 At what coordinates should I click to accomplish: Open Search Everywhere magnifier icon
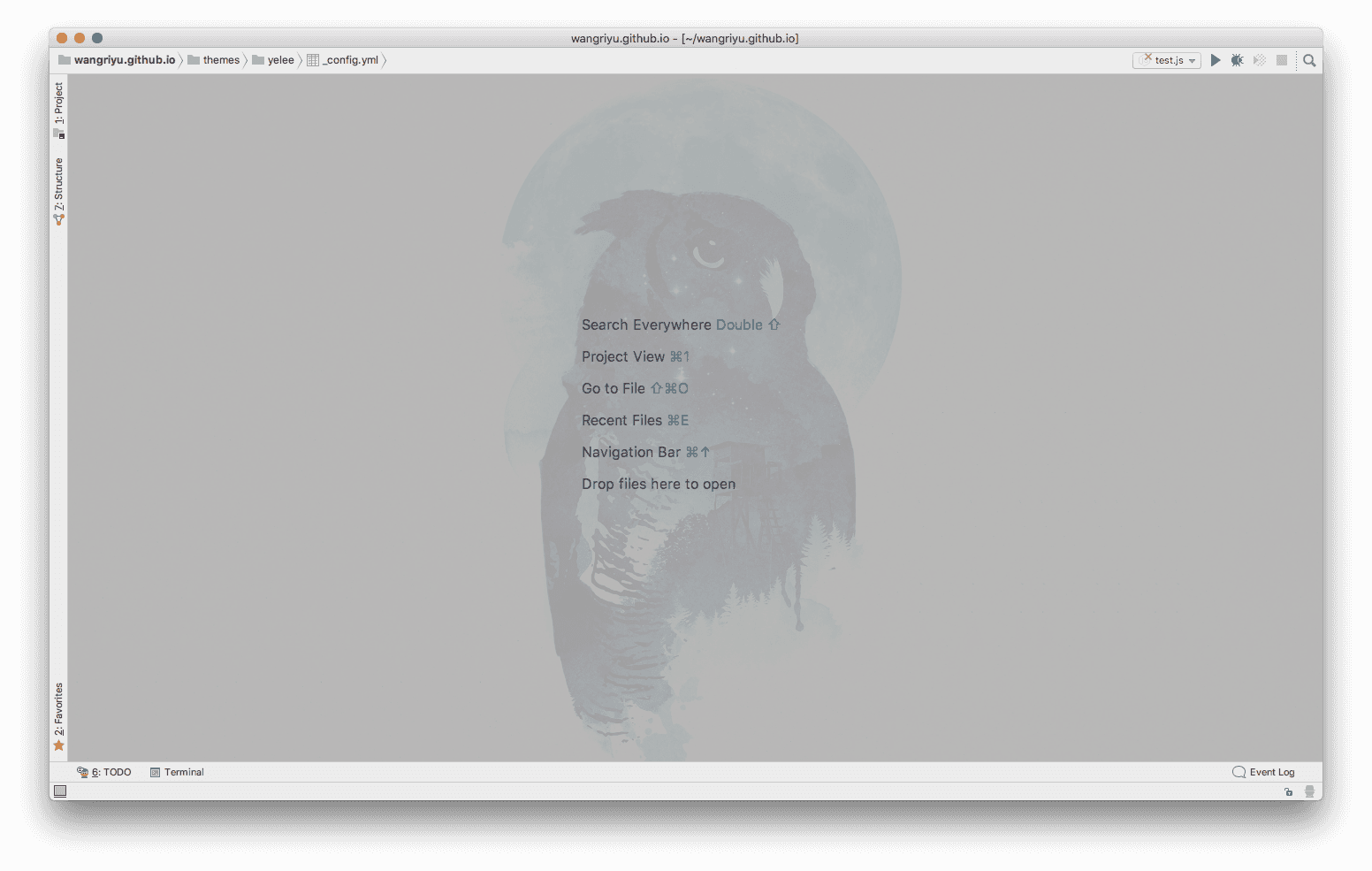point(1309,60)
